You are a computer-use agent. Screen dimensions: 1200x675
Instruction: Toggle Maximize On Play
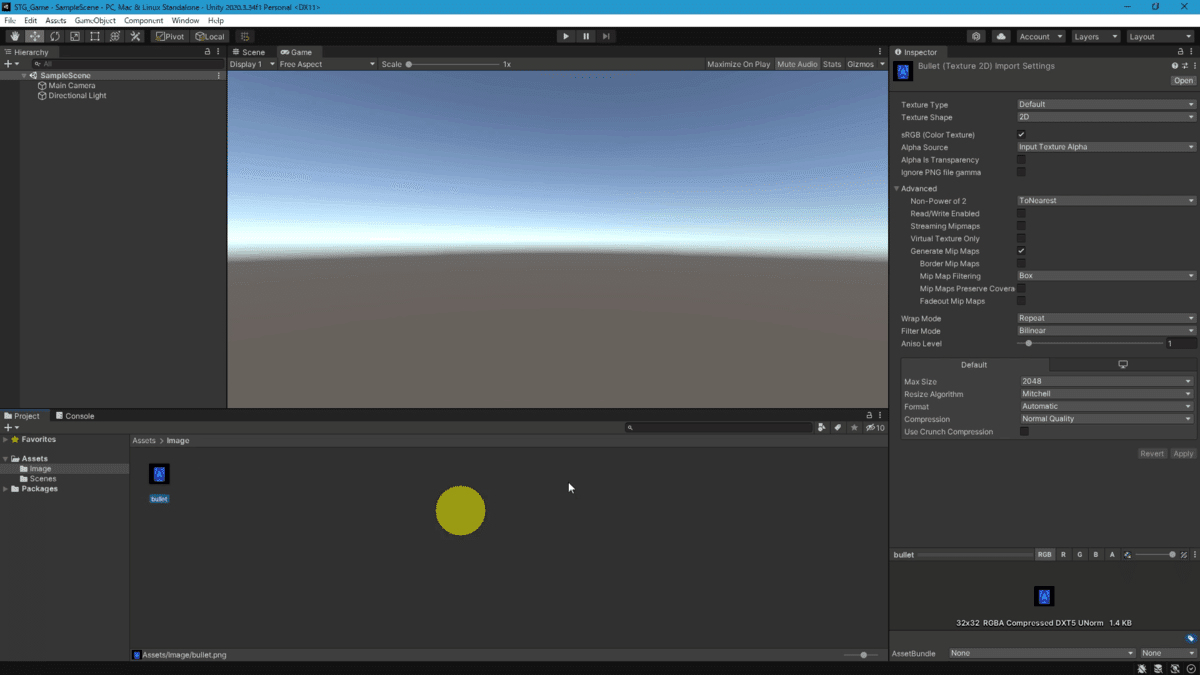coord(738,64)
